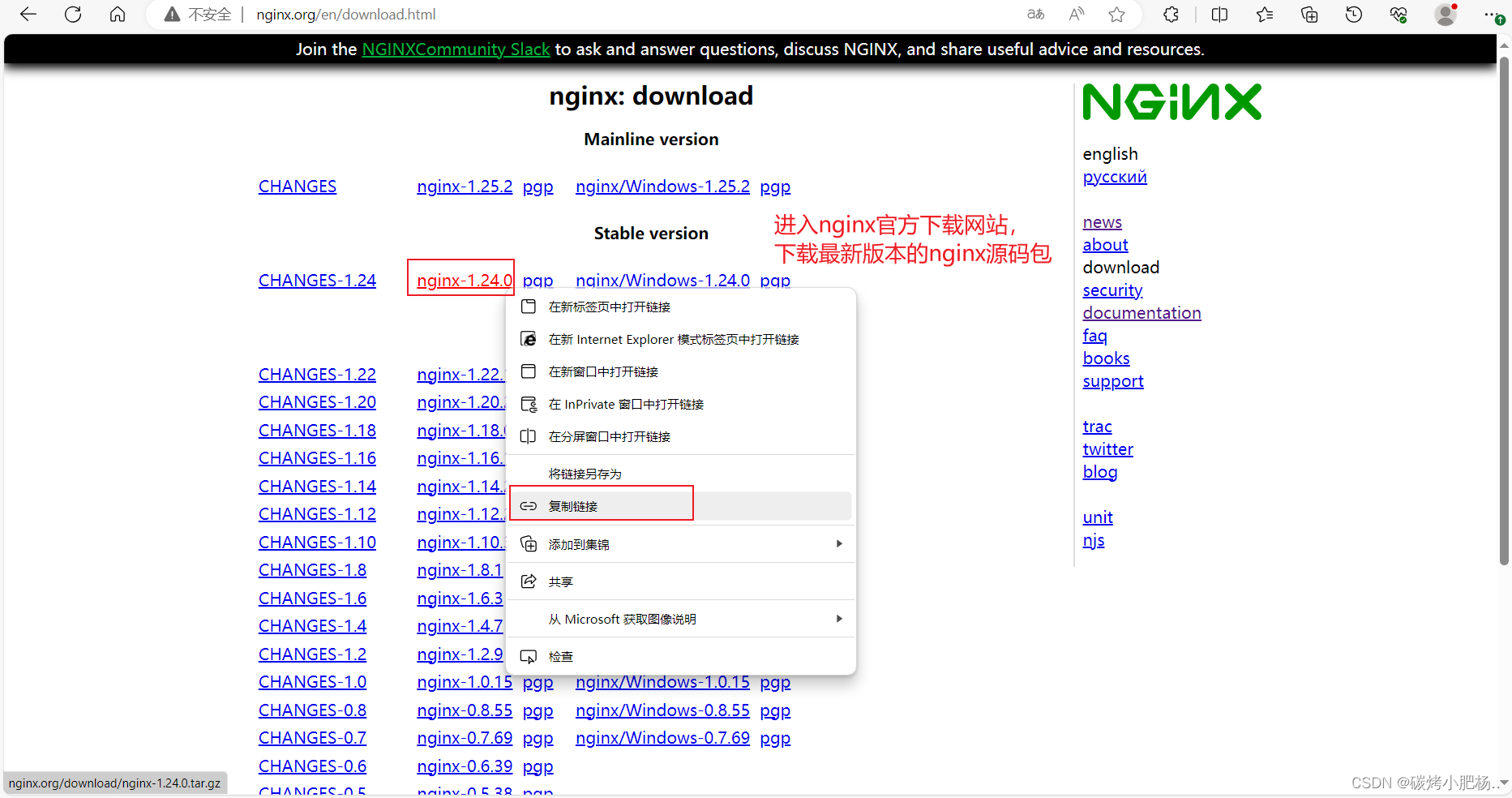The height and width of the screenshot is (798, 1512).
Task: Open the faq sidebar link
Action: [x=1094, y=336]
